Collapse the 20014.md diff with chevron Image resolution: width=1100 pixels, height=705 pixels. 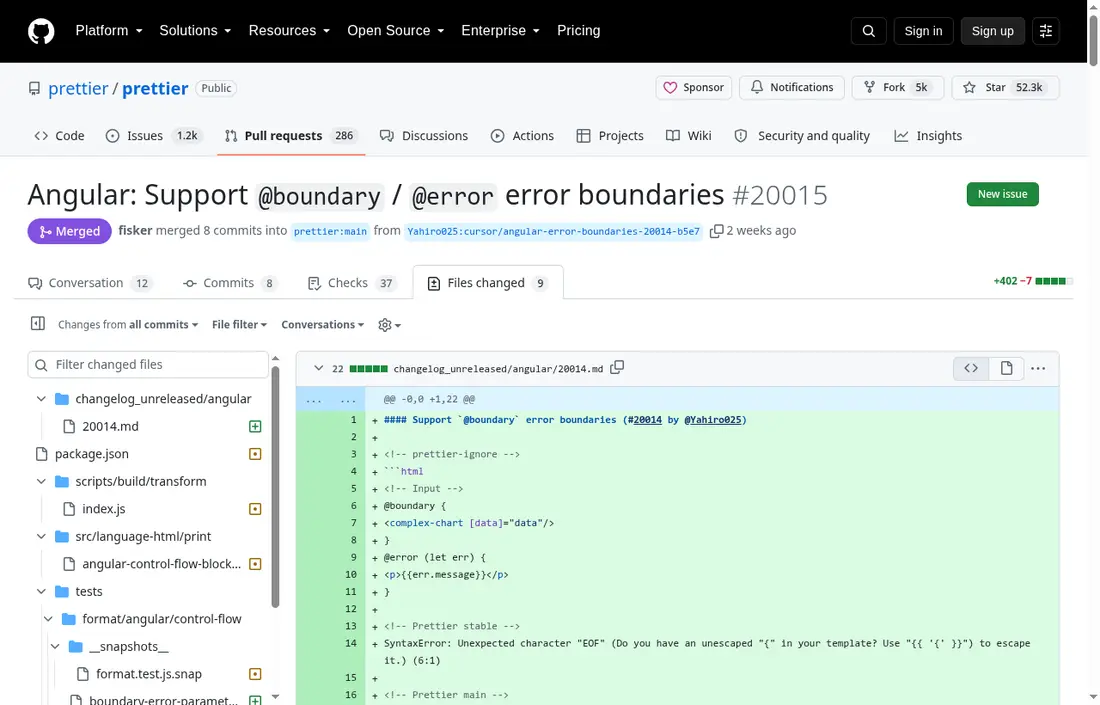pos(318,368)
